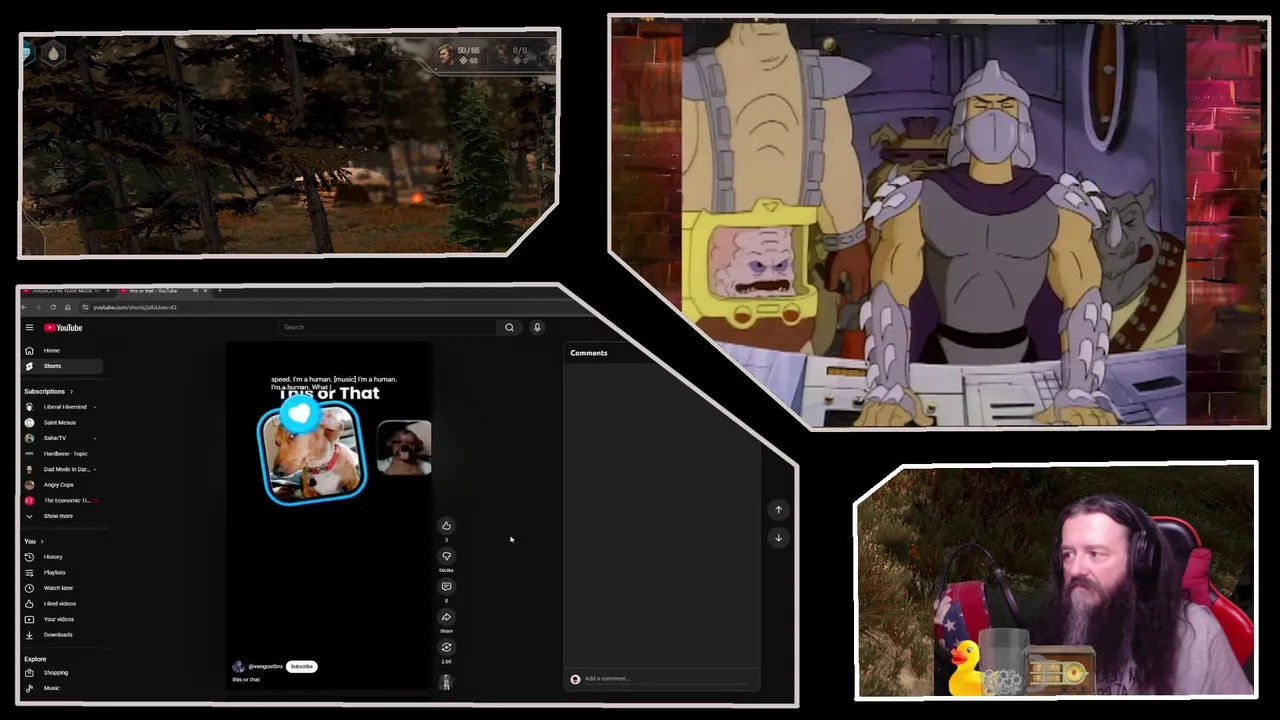This screenshot has width=1280, height=720.
Task: Click the 'this or that' Short title
Action: tap(246, 679)
